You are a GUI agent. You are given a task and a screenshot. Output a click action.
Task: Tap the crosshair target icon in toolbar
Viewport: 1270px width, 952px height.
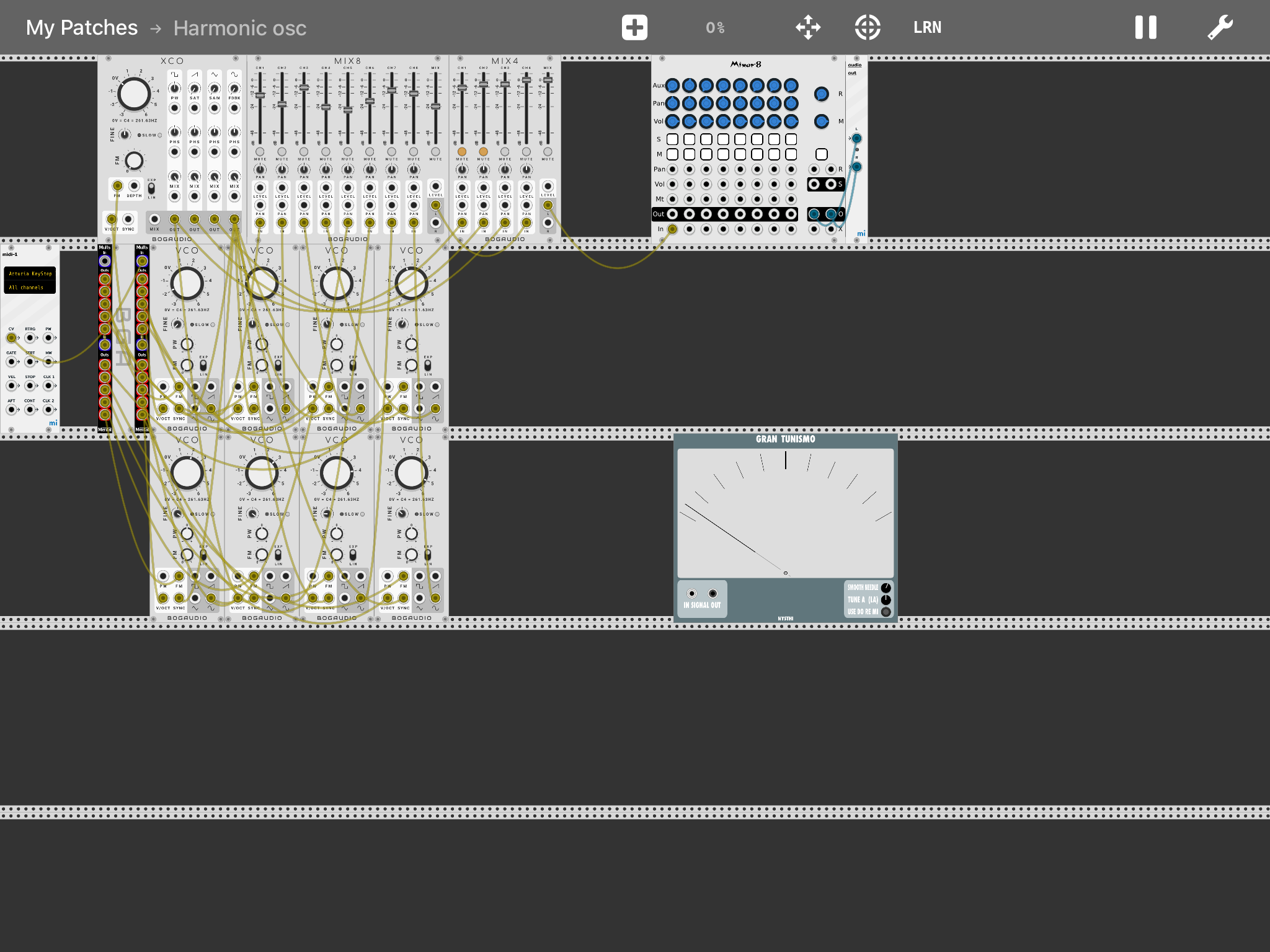tap(867, 28)
